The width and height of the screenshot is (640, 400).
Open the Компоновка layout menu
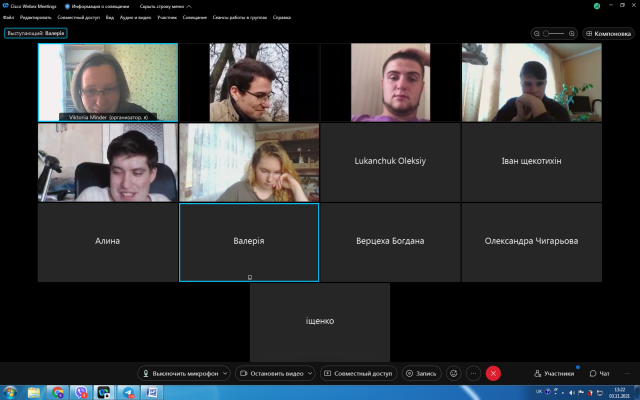[609, 33]
